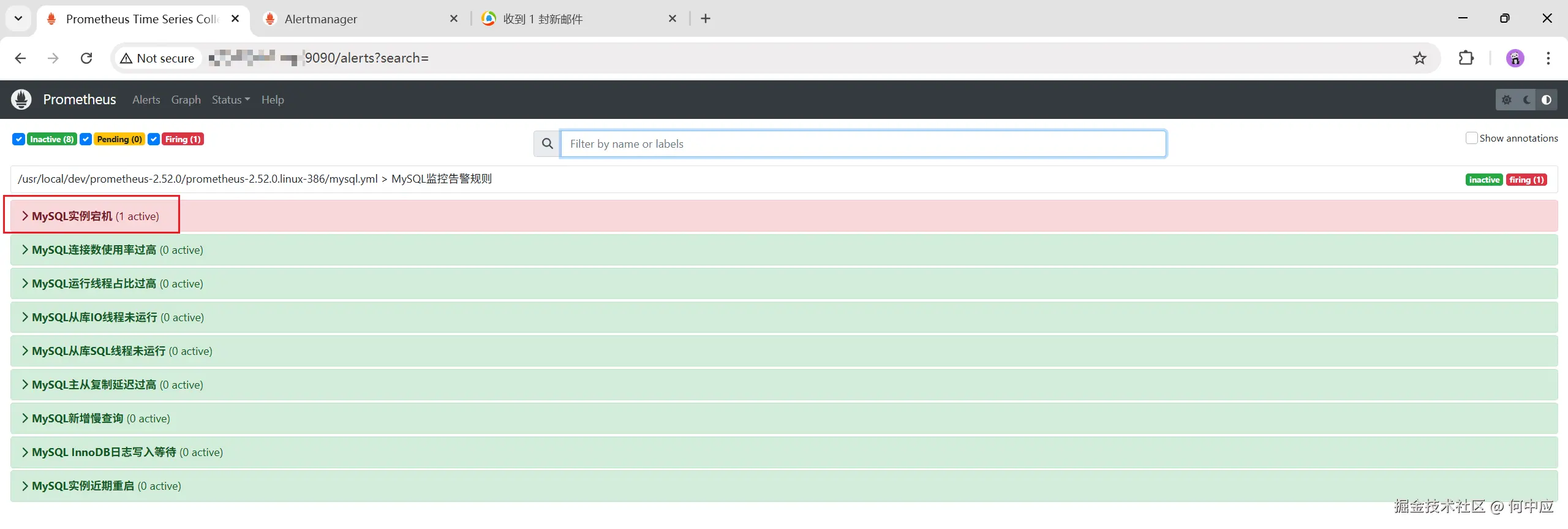Click the browser forward arrow

53,58
